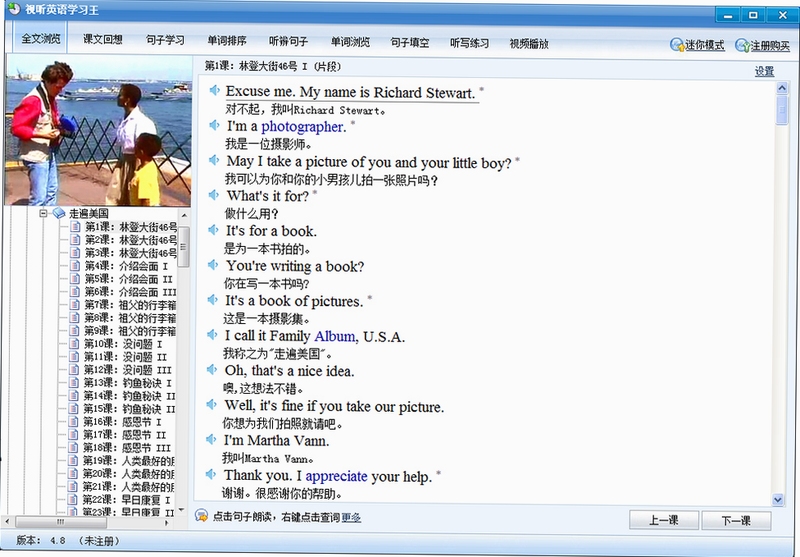
Task: Click lesson tree horizontal scrollbar thumb
Action: [x=61, y=522]
